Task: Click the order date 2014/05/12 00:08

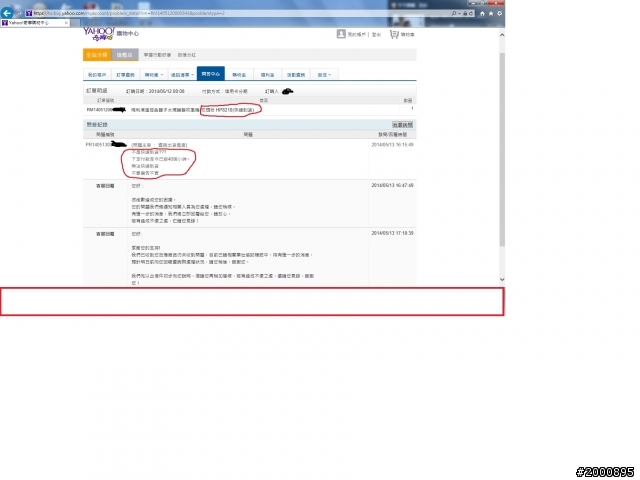Action: (x=166, y=91)
